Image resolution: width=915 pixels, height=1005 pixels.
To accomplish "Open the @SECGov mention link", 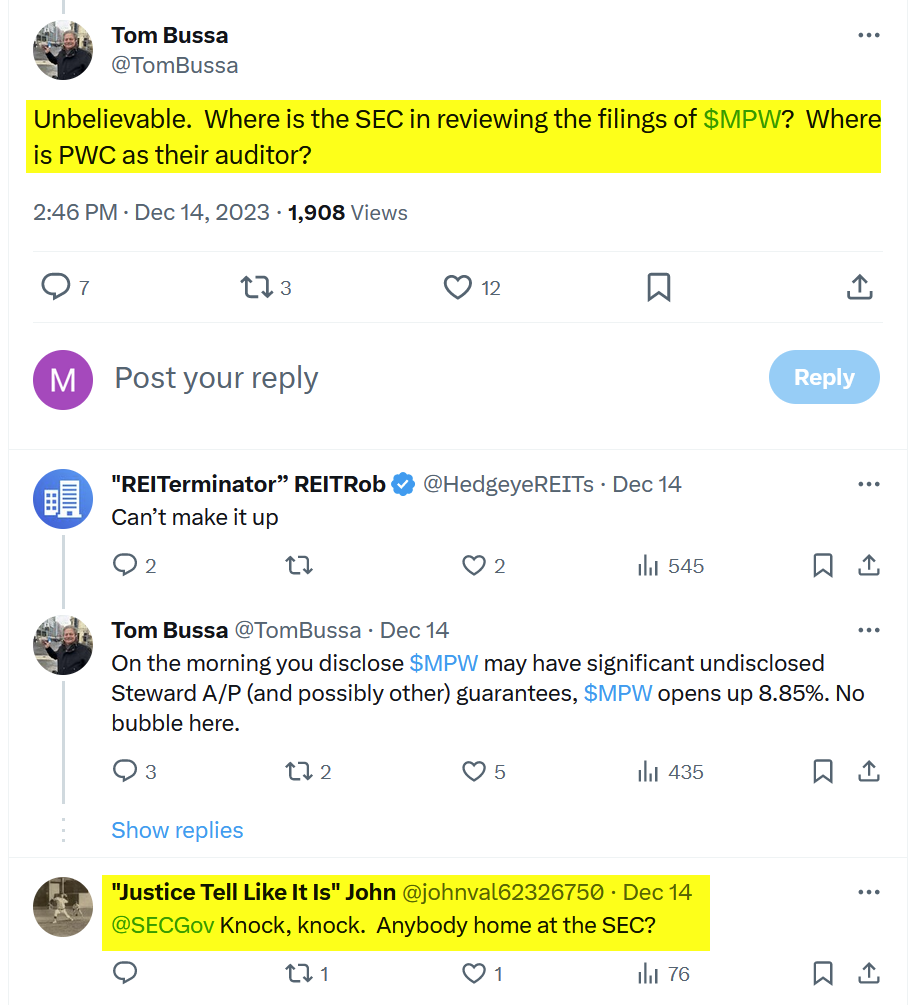I will (x=163, y=925).
